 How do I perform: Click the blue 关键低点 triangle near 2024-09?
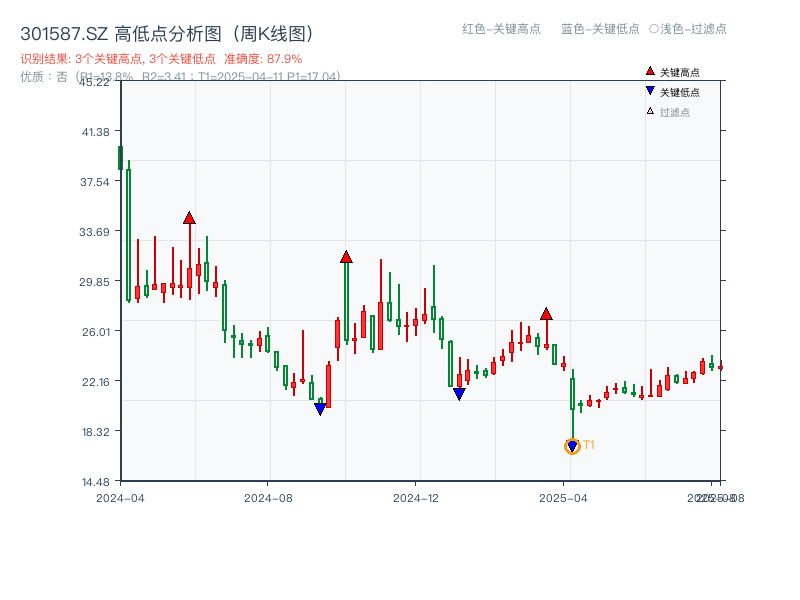pyautogui.click(x=320, y=409)
